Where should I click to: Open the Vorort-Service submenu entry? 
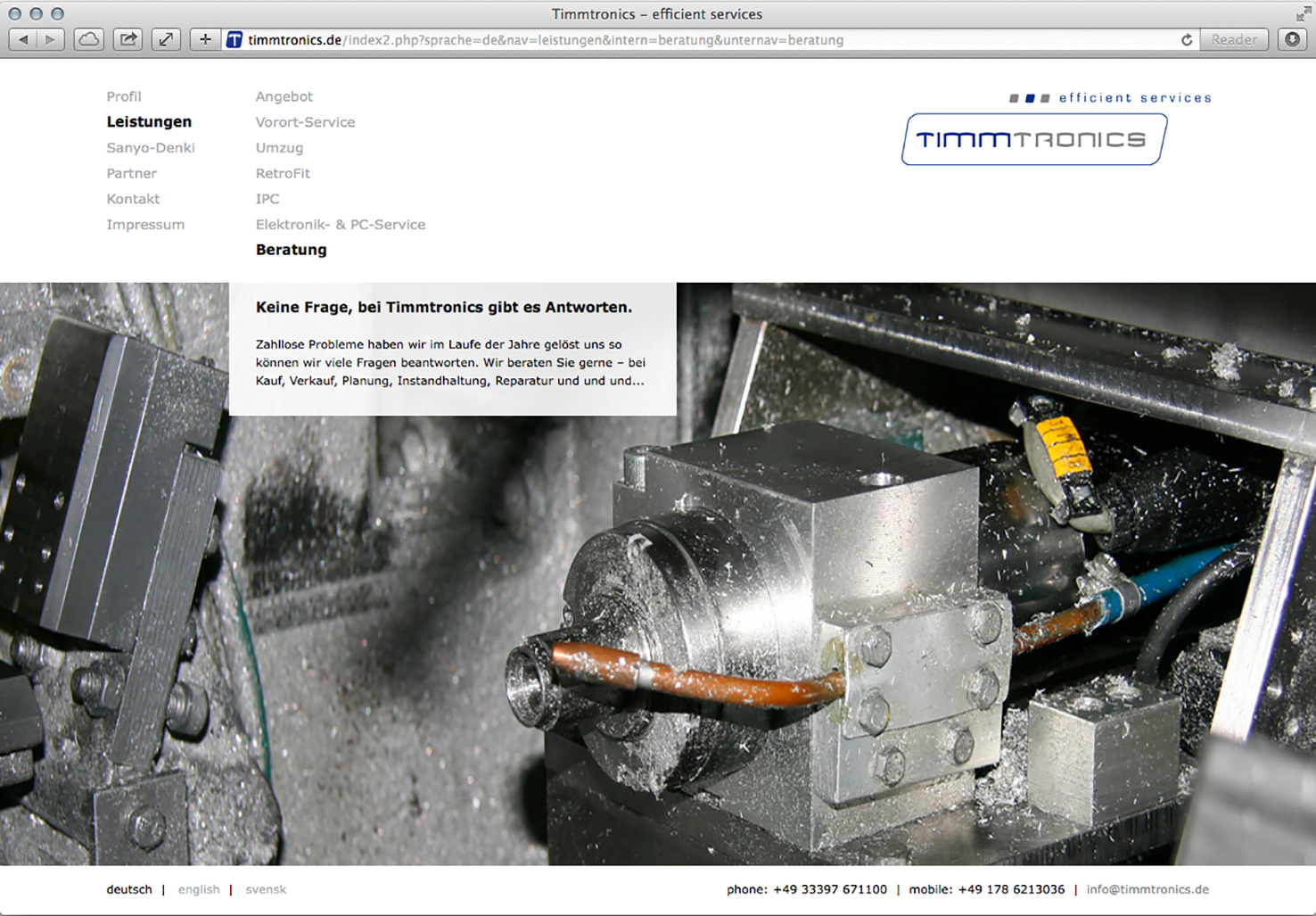[305, 122]
